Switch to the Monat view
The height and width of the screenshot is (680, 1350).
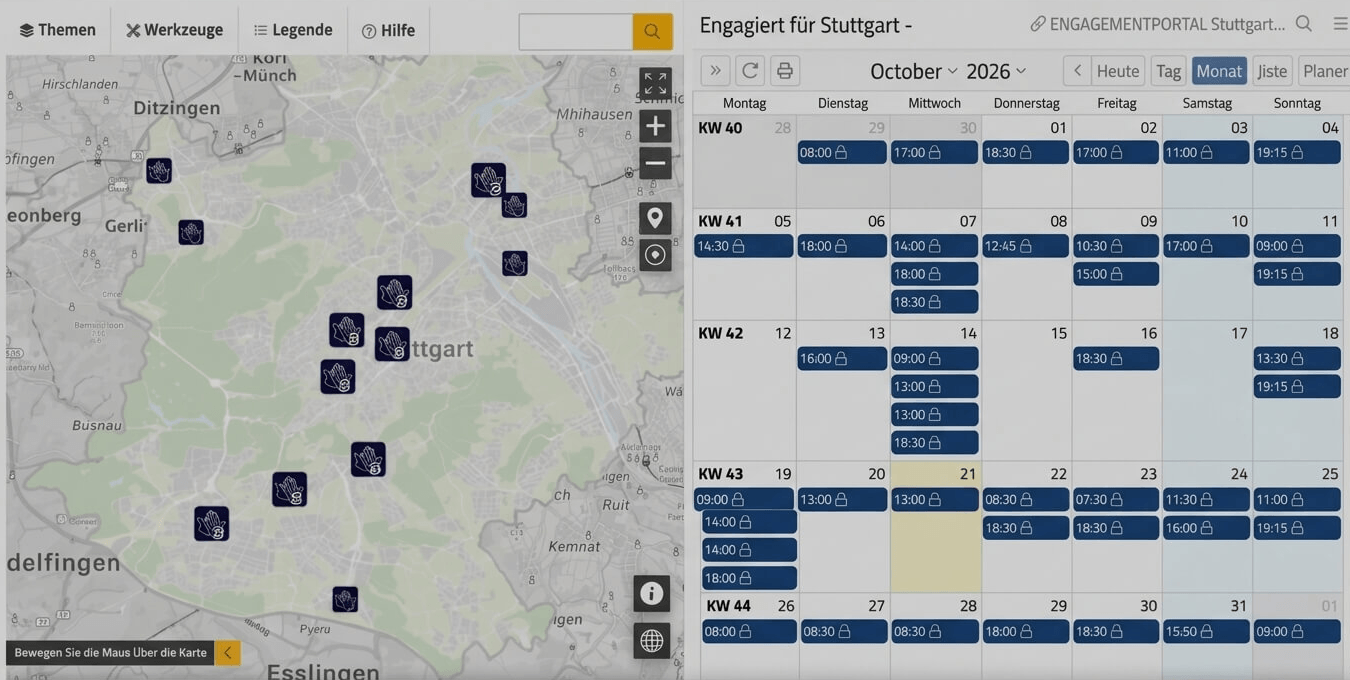tap(1219, 71)
